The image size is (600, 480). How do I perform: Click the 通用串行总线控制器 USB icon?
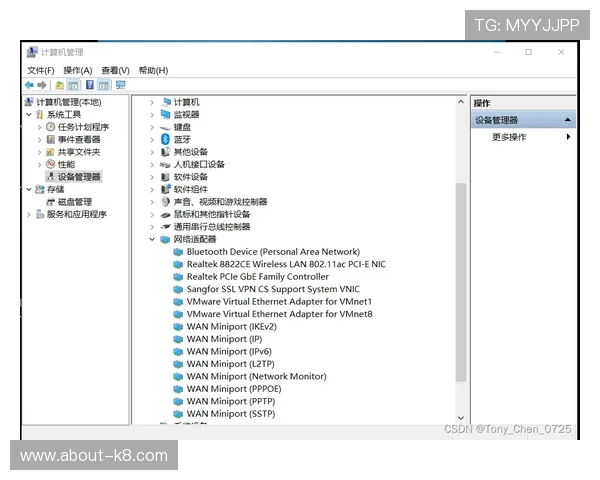[165, 227]
